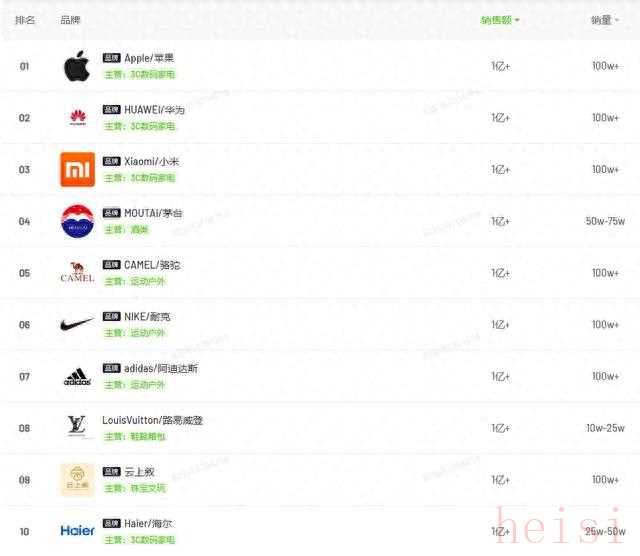Click the Apple brand logo
Viewport: 640px width, 556px height.
click(77, 66)
